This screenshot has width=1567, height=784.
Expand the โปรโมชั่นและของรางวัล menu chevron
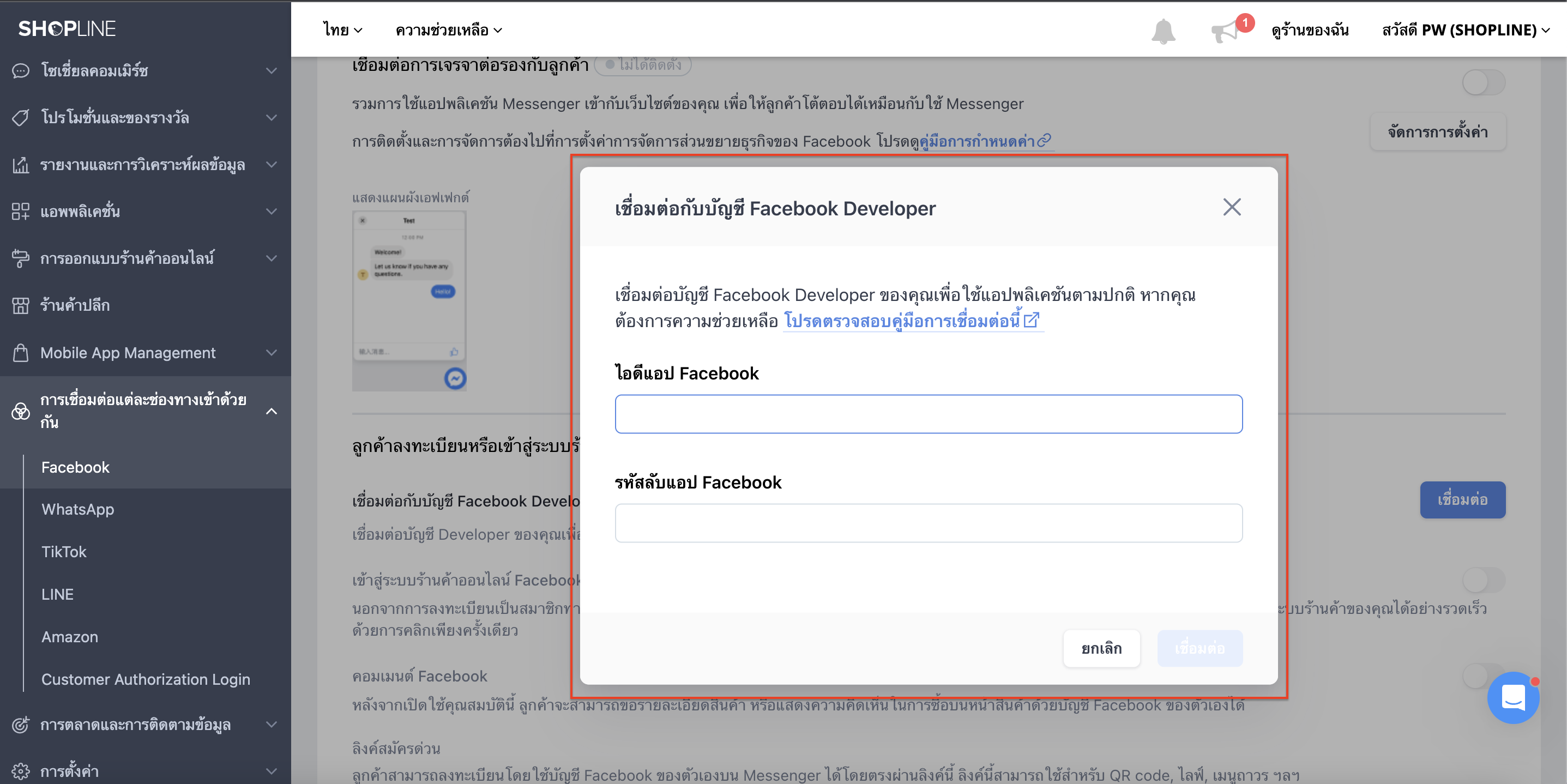click(272, 117)
